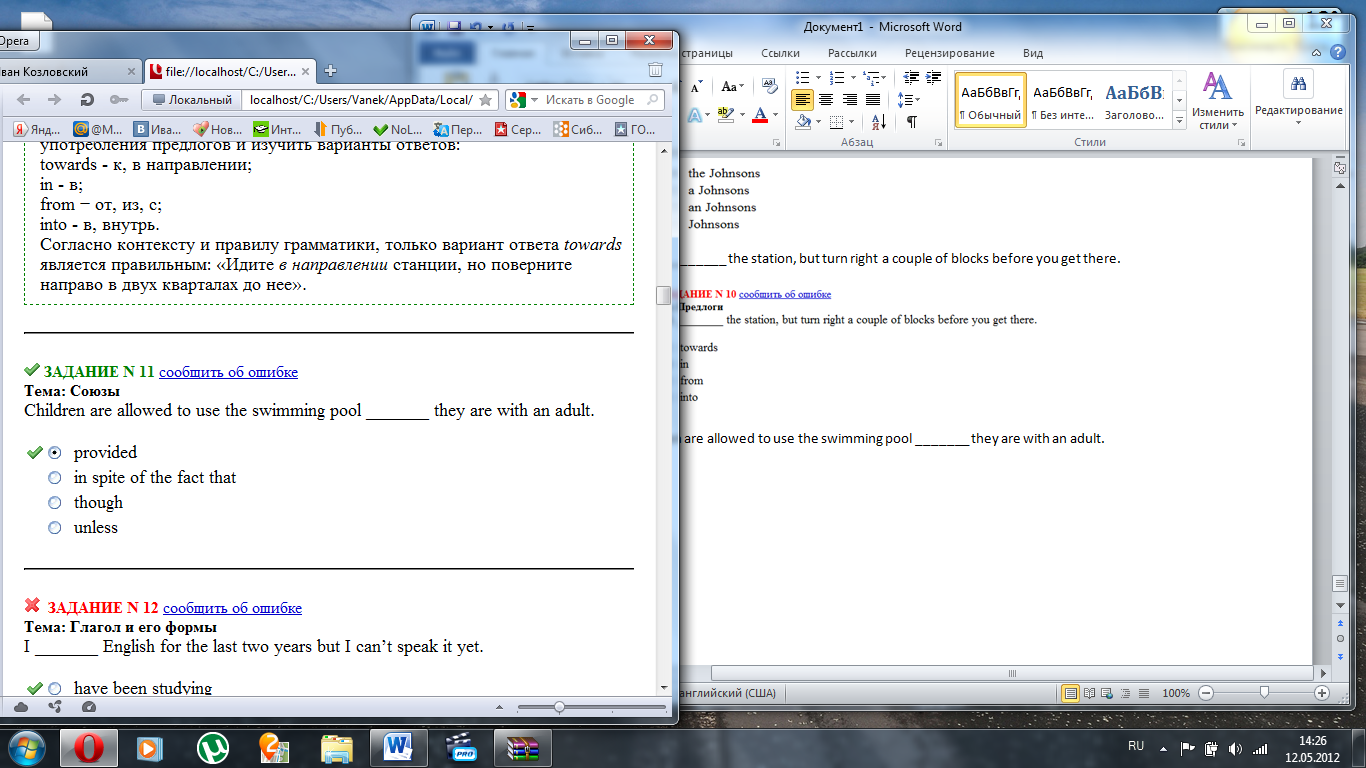Screen dimensions: 1366x768
Task: Select the 'though' radio button
Action: tap(55, 503)
